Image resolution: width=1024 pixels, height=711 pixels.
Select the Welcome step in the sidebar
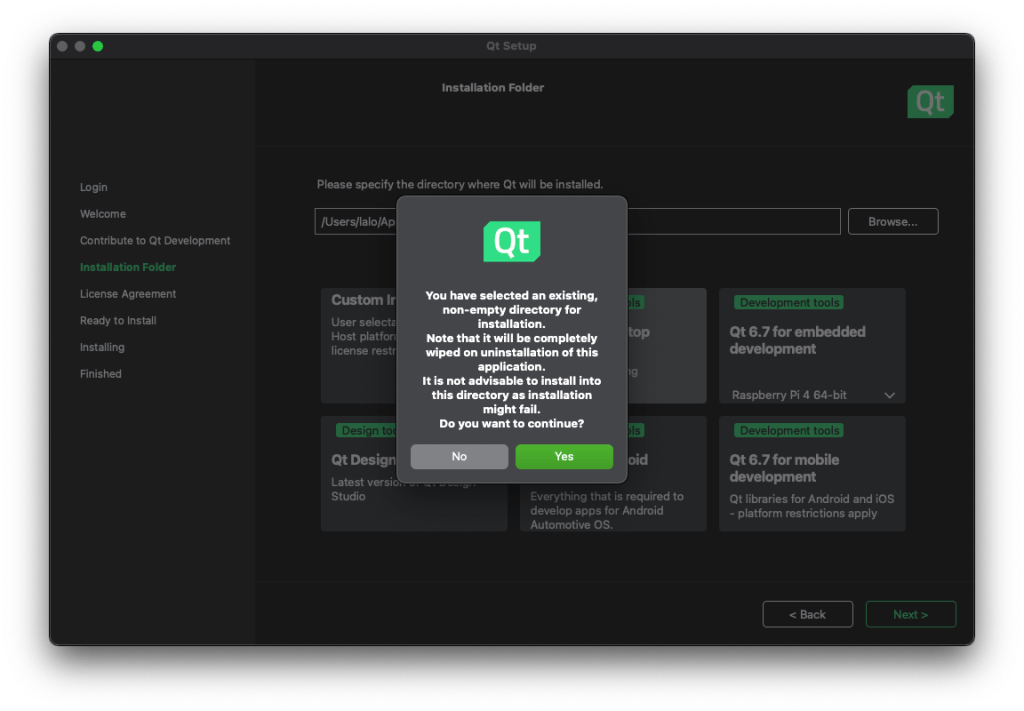(103, 214)
